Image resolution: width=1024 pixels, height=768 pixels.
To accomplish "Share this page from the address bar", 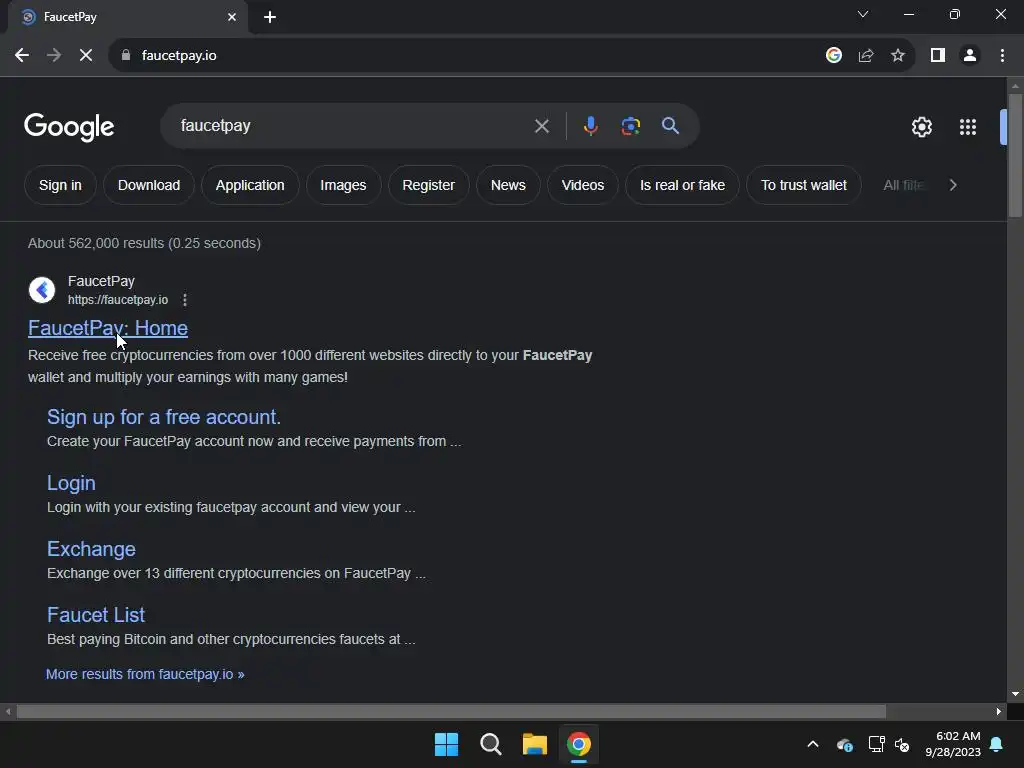I will 866,56.
